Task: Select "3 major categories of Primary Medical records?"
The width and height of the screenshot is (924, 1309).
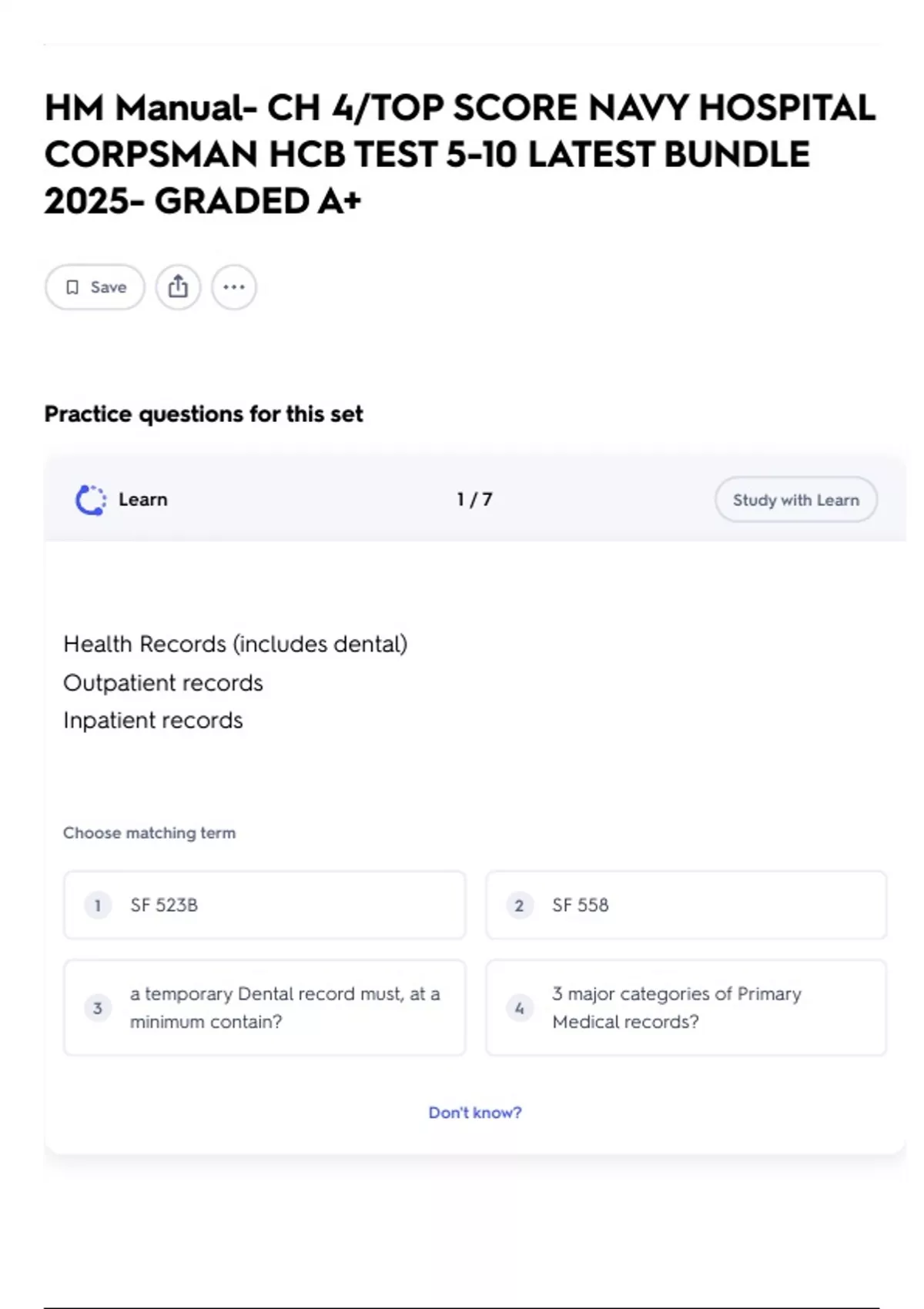Action: pyautogui.click(x=685, y=1008)
